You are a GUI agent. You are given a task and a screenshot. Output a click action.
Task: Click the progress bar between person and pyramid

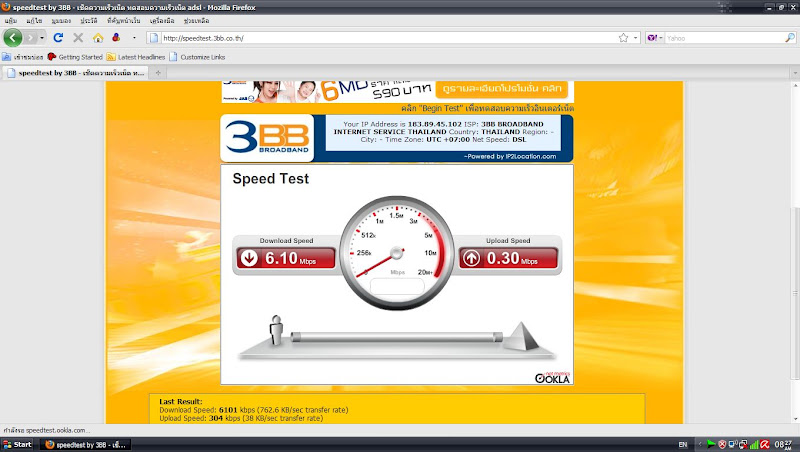396,337
